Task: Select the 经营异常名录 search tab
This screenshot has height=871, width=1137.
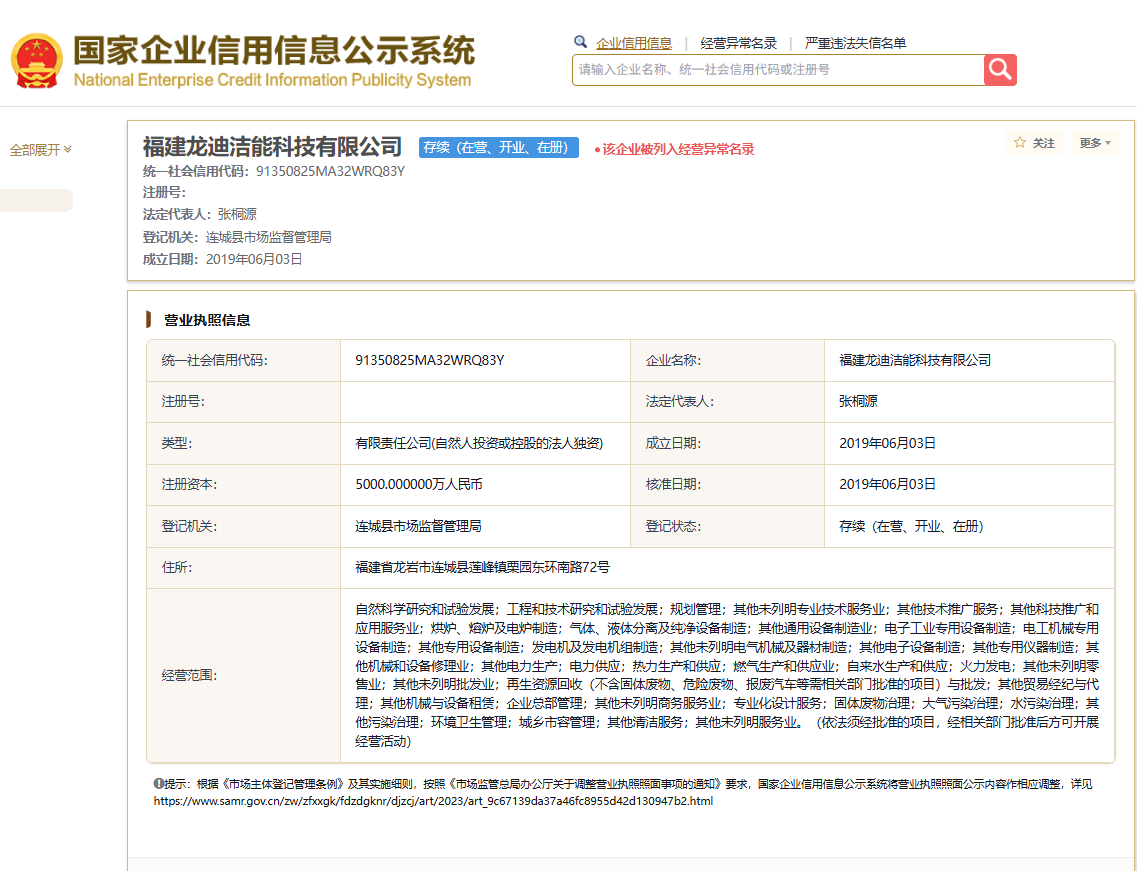Action: (738, 44)
